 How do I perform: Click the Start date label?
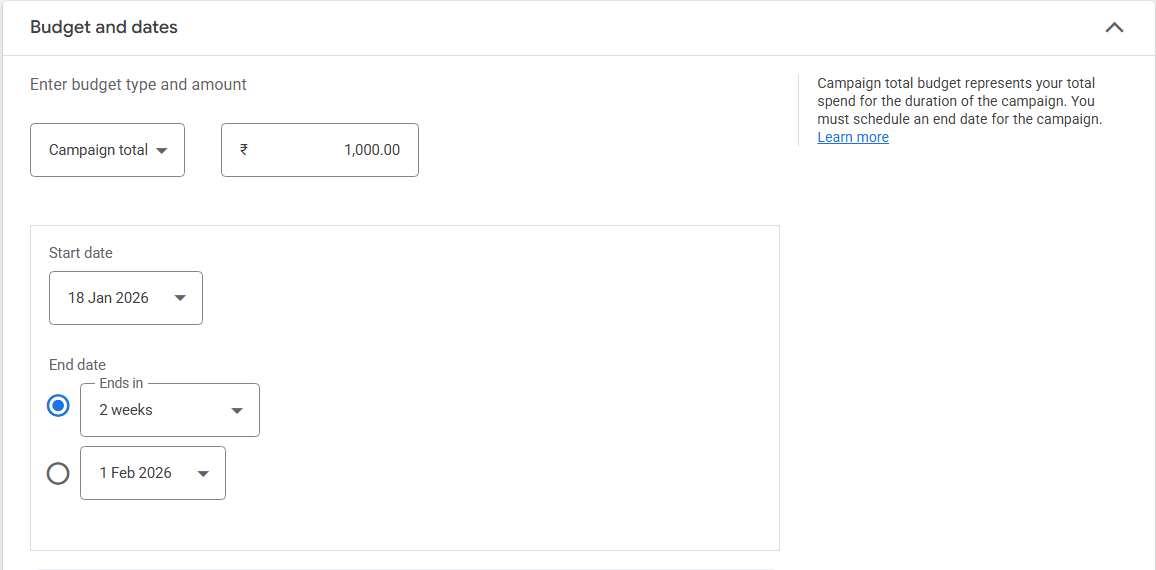[81, 253]
